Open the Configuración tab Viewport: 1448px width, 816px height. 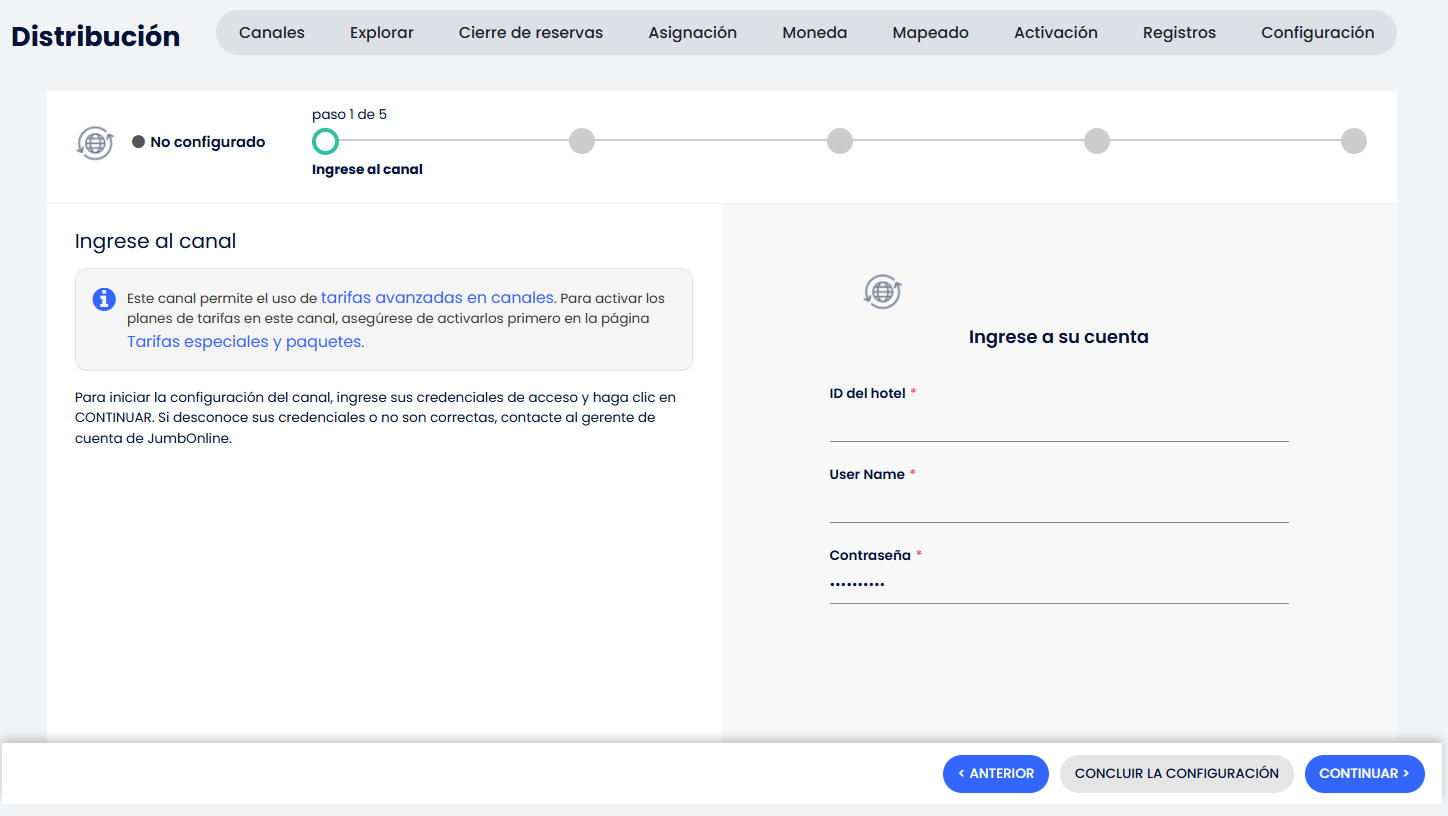coord(1317,33)
